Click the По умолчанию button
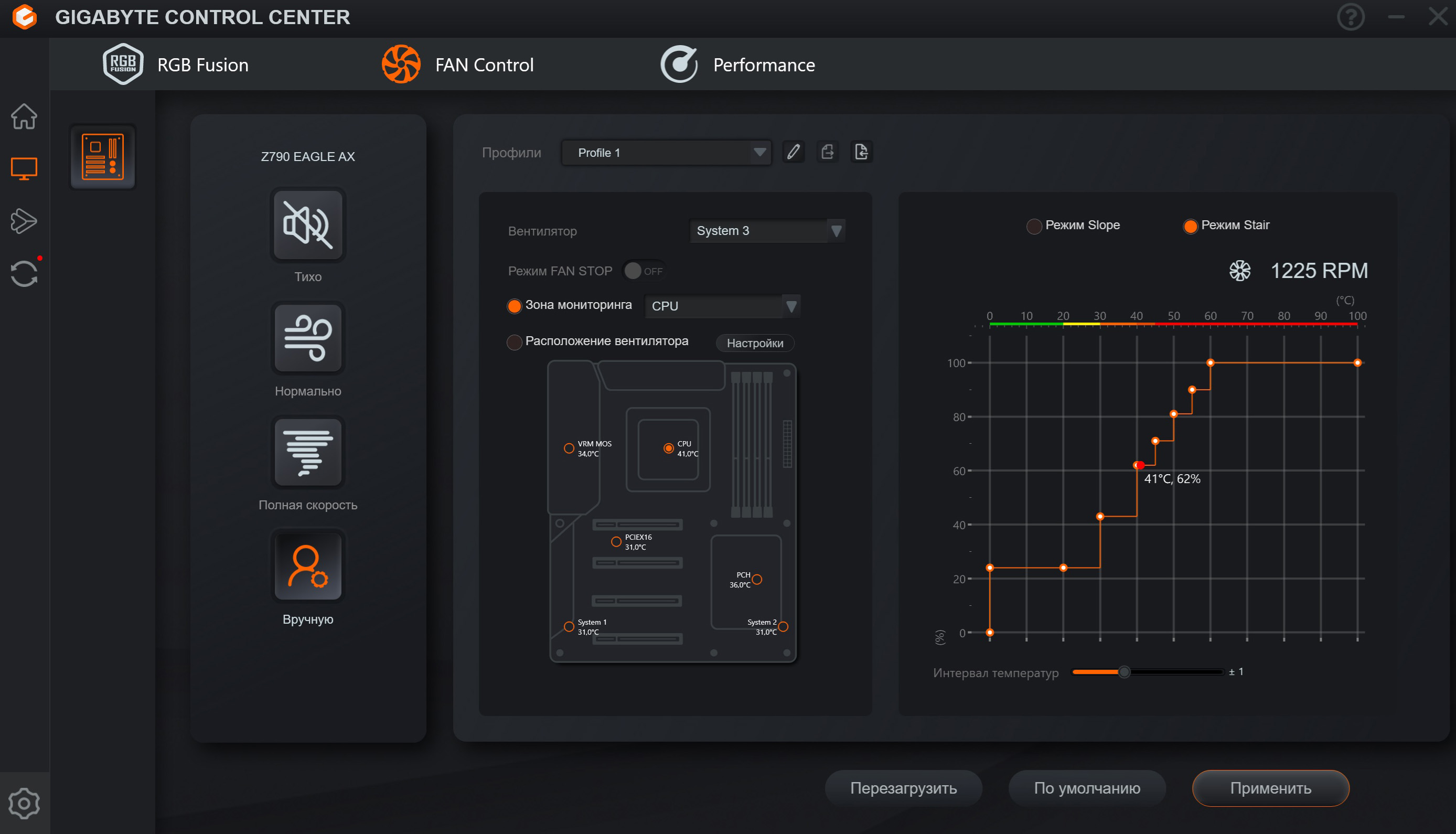The image size is (1456, 834). coord(1087,788)
